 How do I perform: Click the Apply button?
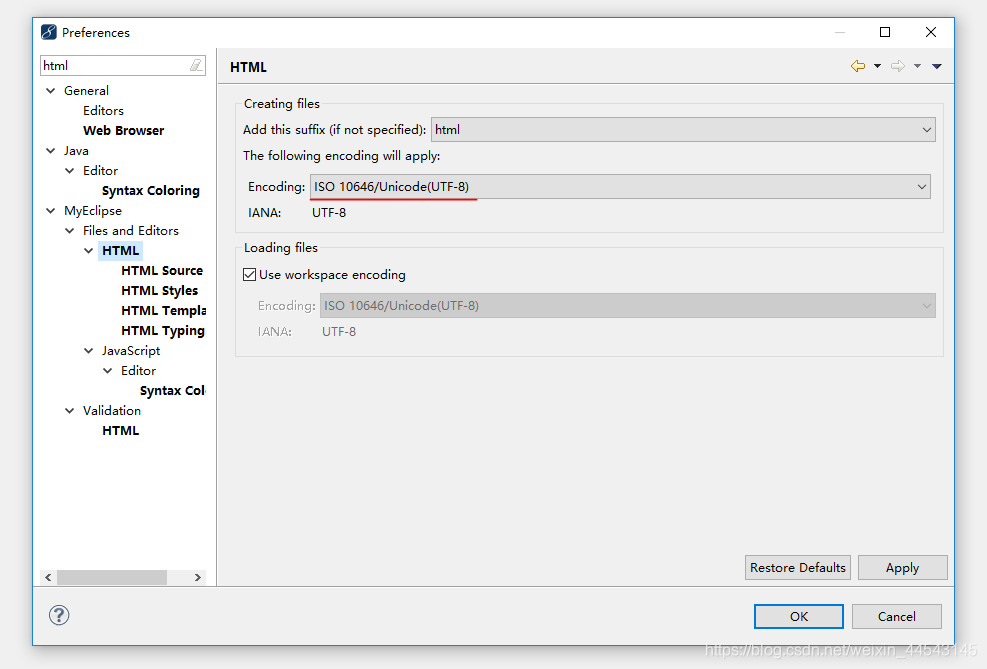[902, 568]
